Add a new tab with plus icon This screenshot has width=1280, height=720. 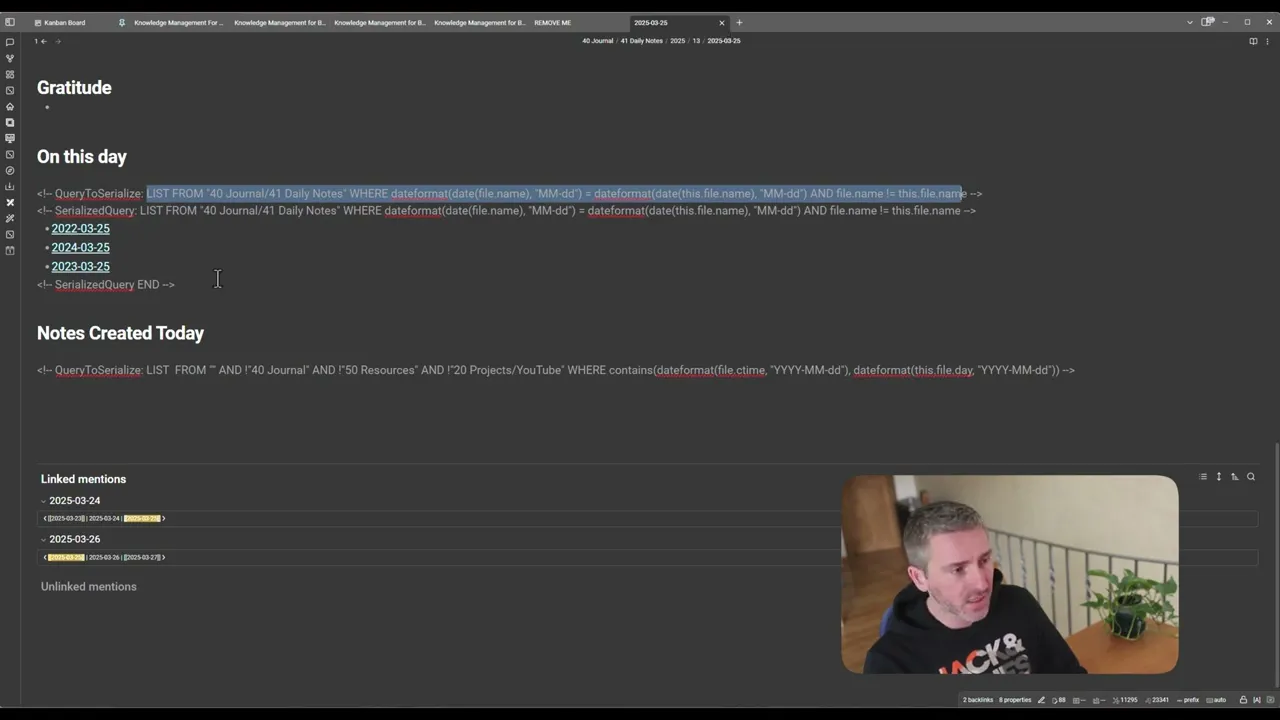click(739, 22)
